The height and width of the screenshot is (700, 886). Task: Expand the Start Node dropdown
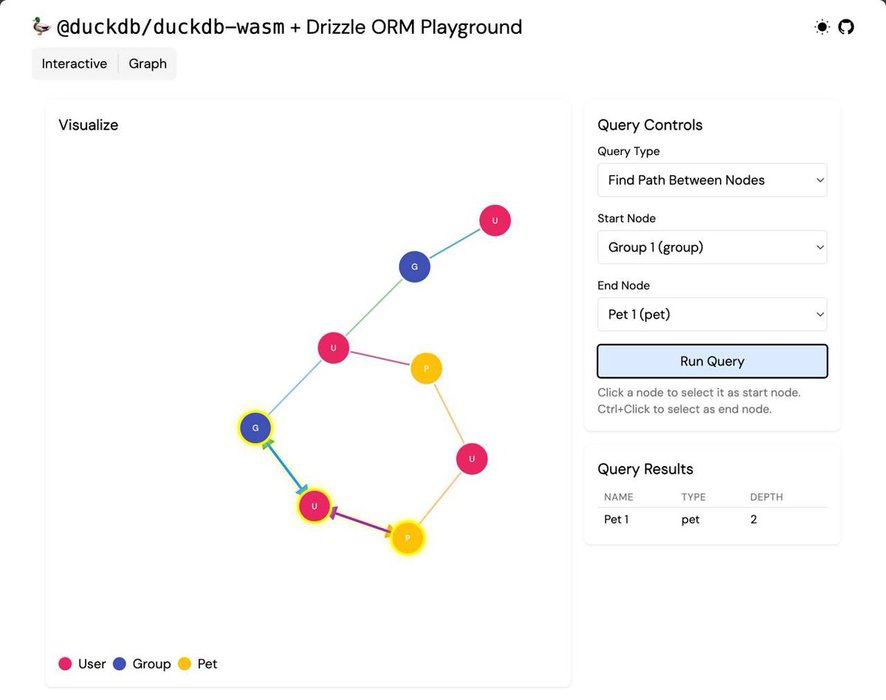[712, 247]
